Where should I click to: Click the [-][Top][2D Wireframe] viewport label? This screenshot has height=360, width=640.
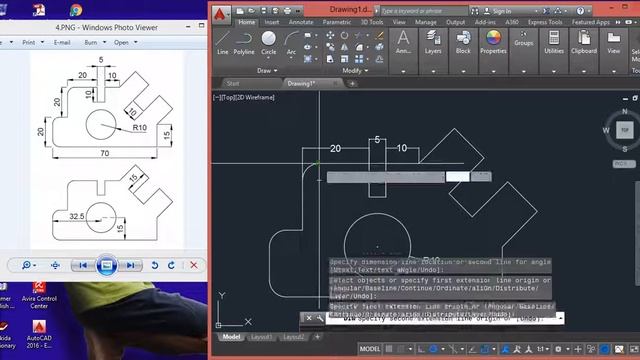click(244, 97)
